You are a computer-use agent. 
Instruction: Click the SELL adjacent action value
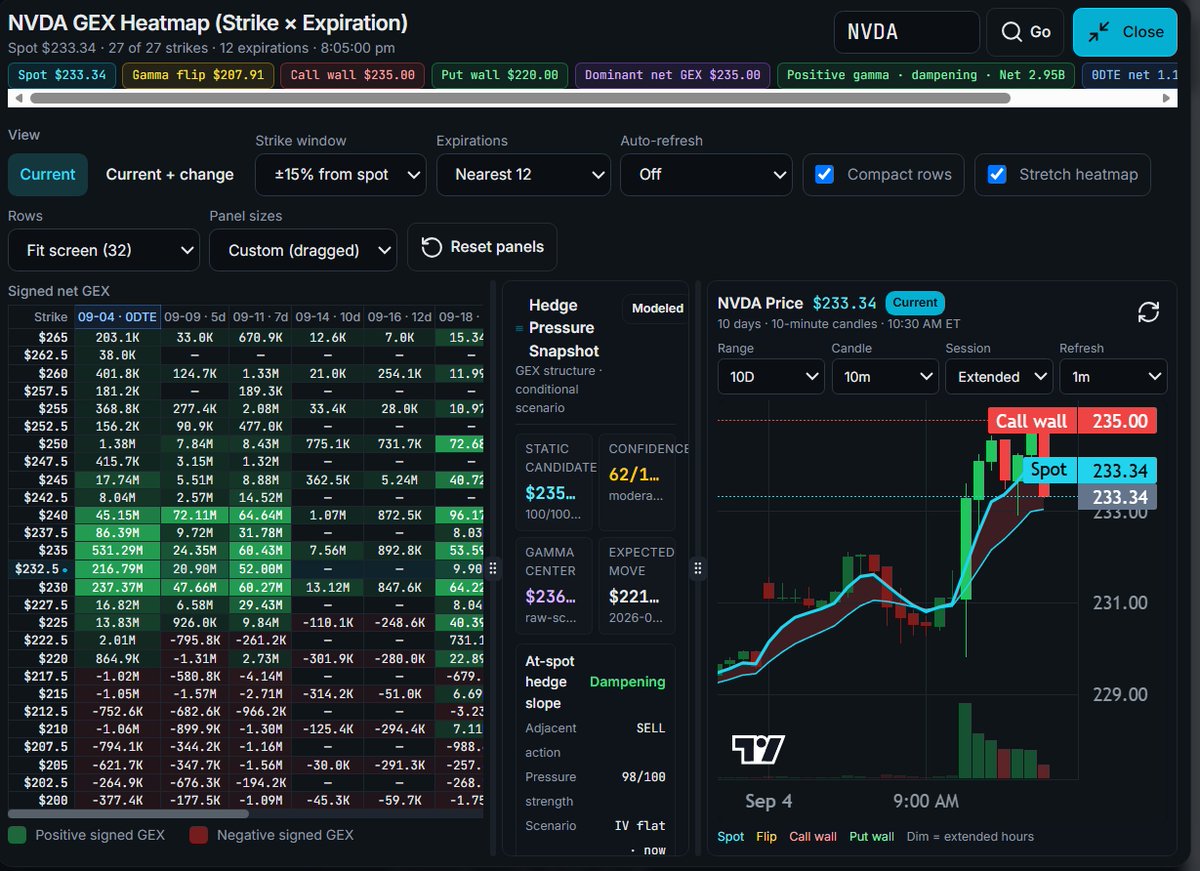pyautogui.click(x=650, y=728)
